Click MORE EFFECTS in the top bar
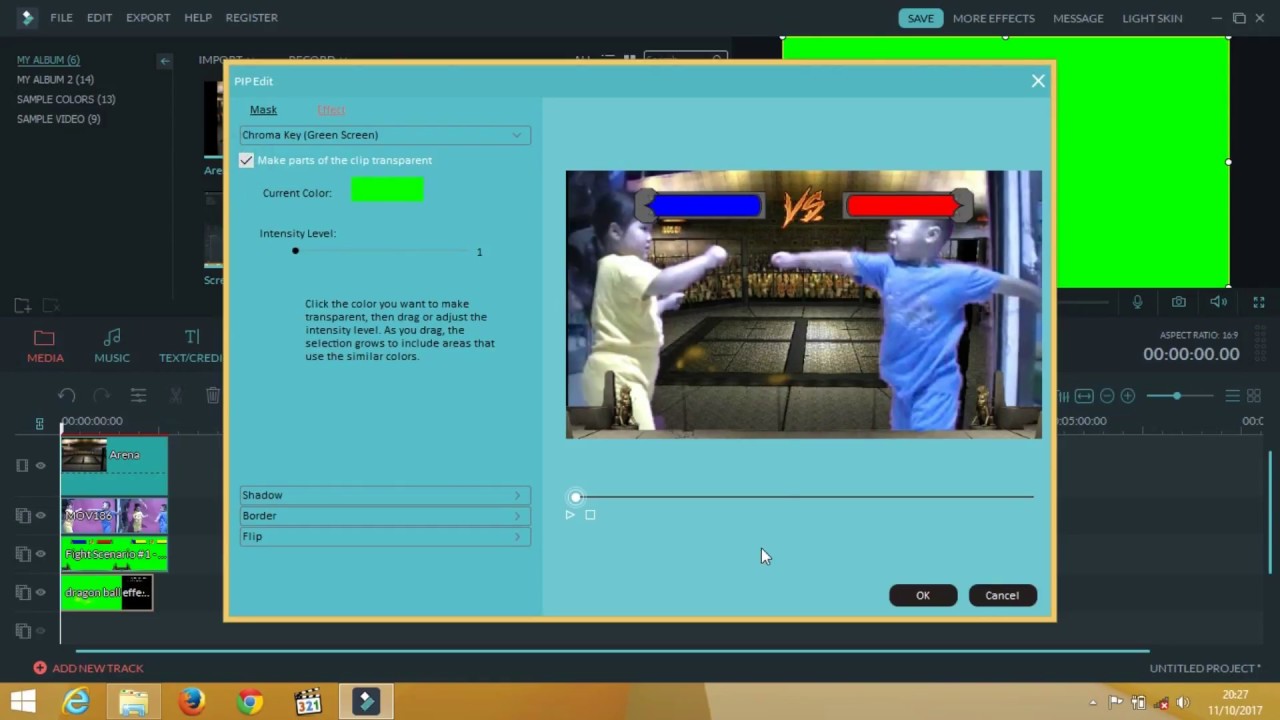The height and width of the screenshot is (720, 1280). (994, 18)
